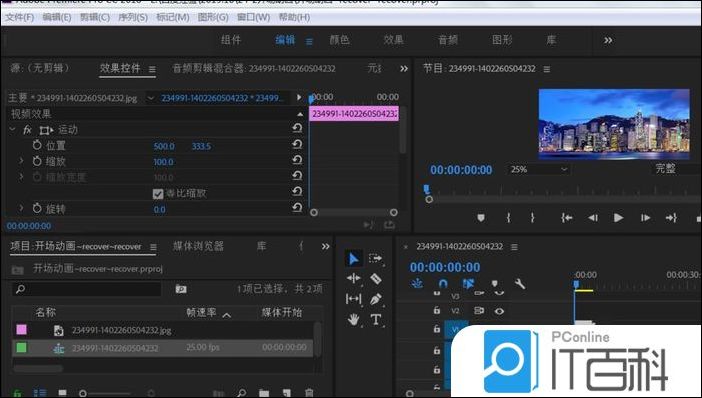Toggle 旋转 animation stopwatch
The height and width of the screenshot is (398, 702).
coord(37,208)
